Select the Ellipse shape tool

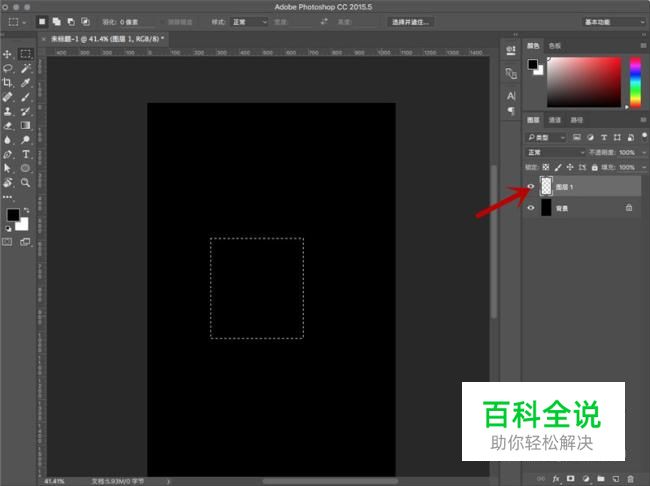click(x=25, y=168)
